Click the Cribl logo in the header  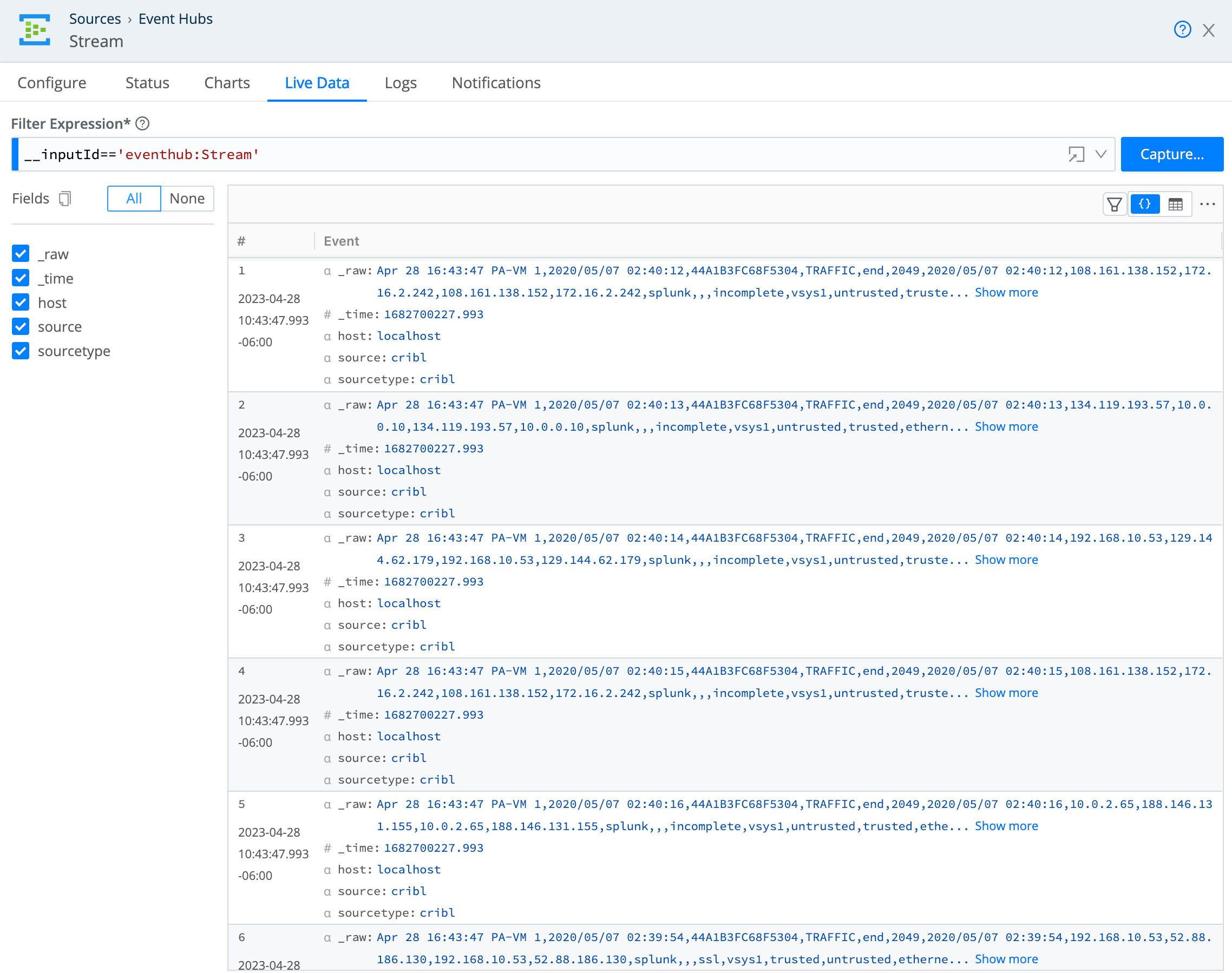[x=34, y=30]
